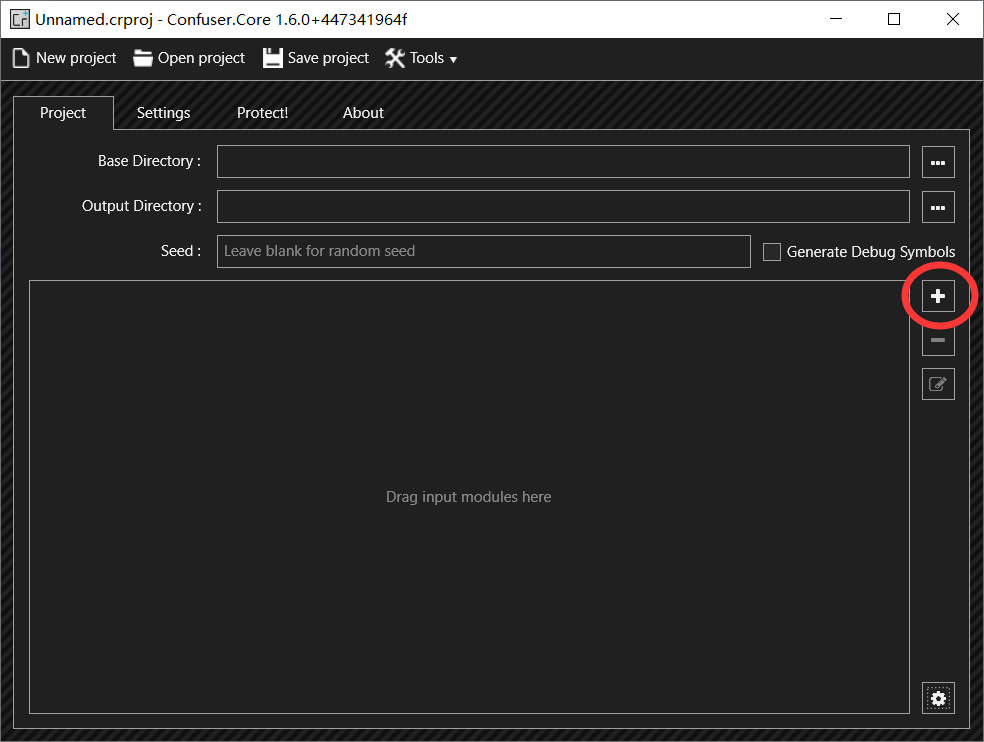984x742 pixels.
Task: Minimize the Confuser.Core window
Action: pos(836,19)
